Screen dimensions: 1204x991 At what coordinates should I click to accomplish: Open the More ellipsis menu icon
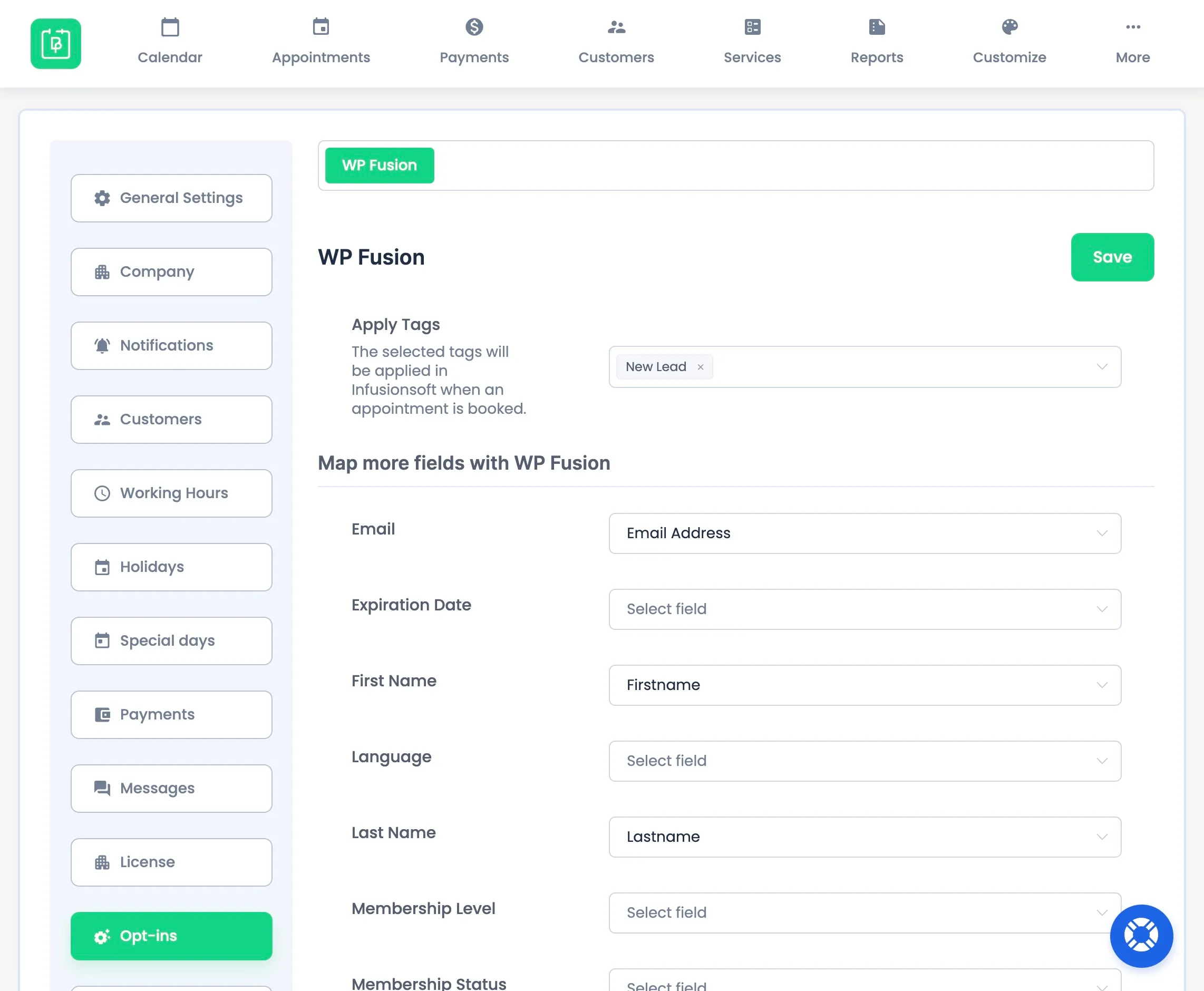(x=1133, y=27)
